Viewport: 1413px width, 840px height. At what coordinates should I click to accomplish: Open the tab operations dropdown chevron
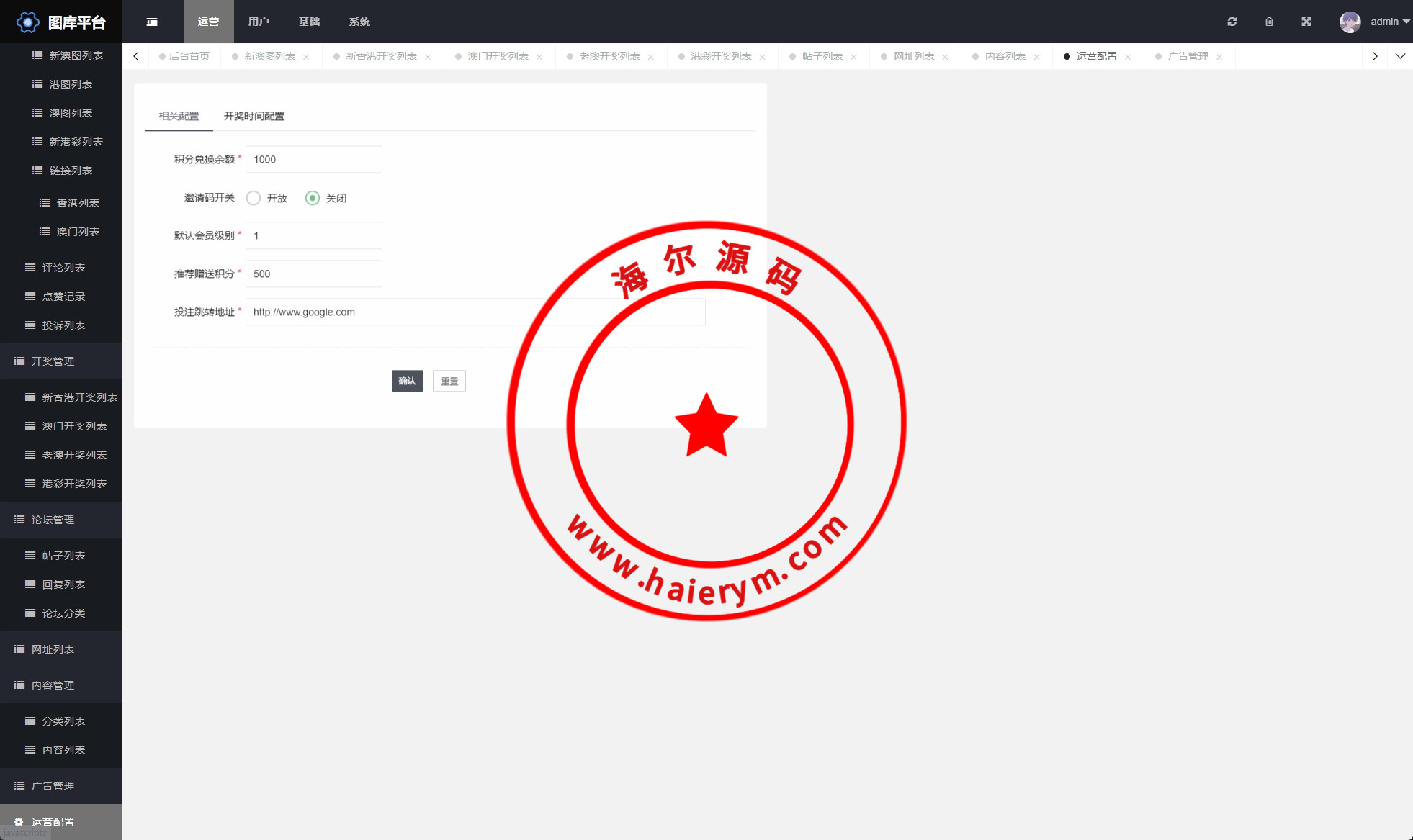pos(1400,56)
